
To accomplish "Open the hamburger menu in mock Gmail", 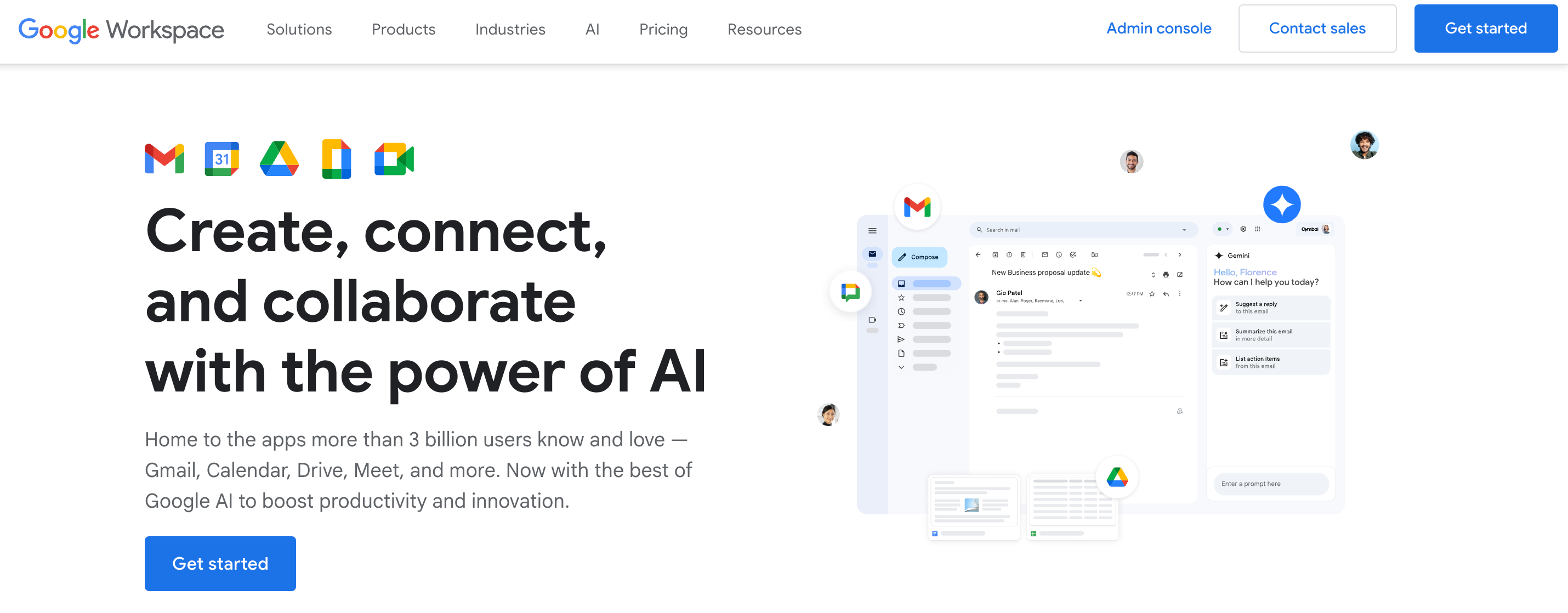I will point(872,231).
